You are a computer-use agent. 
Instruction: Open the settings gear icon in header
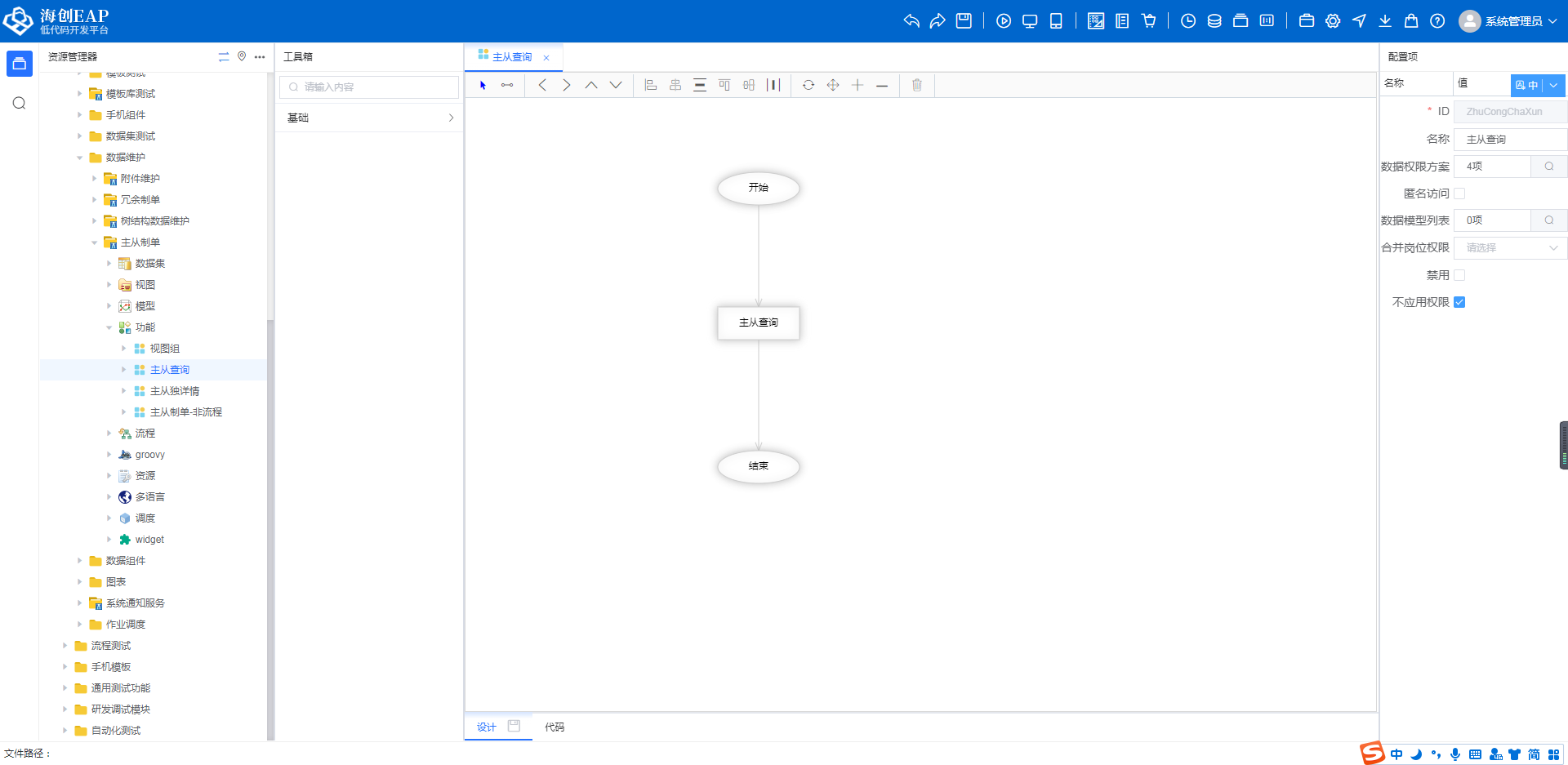coord(1333,21)
